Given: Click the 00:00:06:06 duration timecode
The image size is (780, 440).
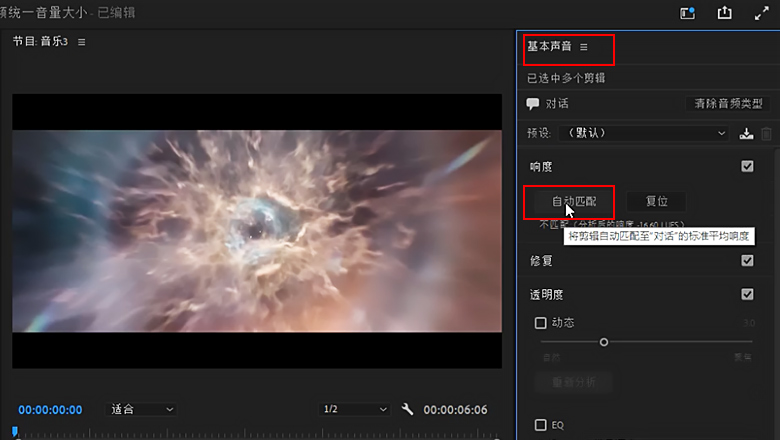Looking at the screenshot, I should tap(455, 410).
